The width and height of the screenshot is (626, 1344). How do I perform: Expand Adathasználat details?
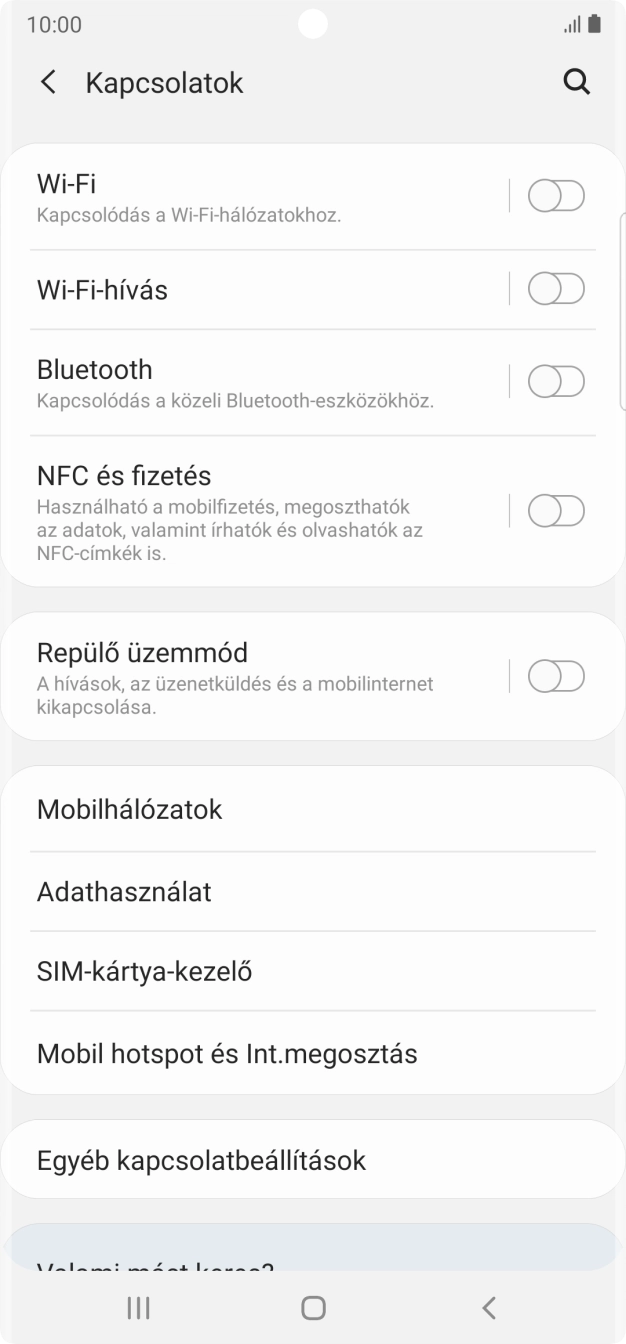pyautogui.click(x=123, y=891)
